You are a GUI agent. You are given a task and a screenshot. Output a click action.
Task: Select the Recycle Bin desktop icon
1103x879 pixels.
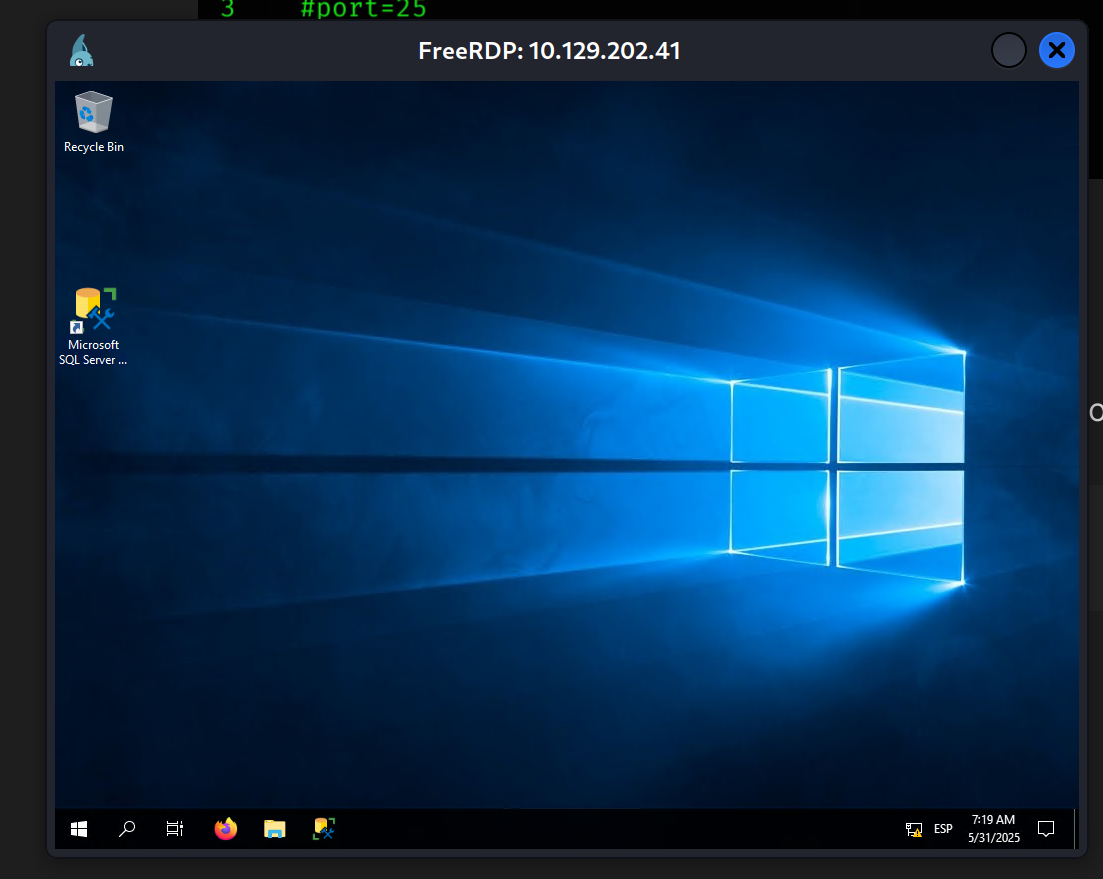click(94, 122)
